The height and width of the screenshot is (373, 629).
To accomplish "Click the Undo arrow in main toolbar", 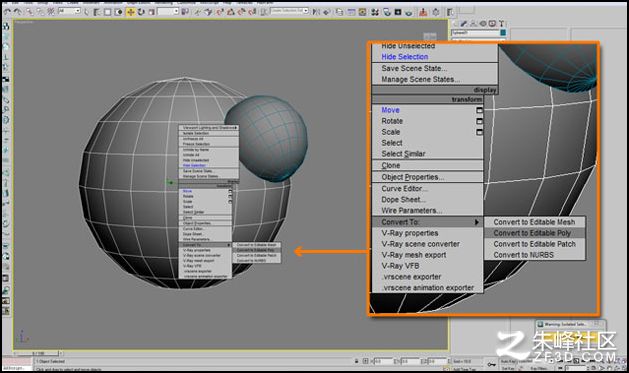I will (8, 12).
